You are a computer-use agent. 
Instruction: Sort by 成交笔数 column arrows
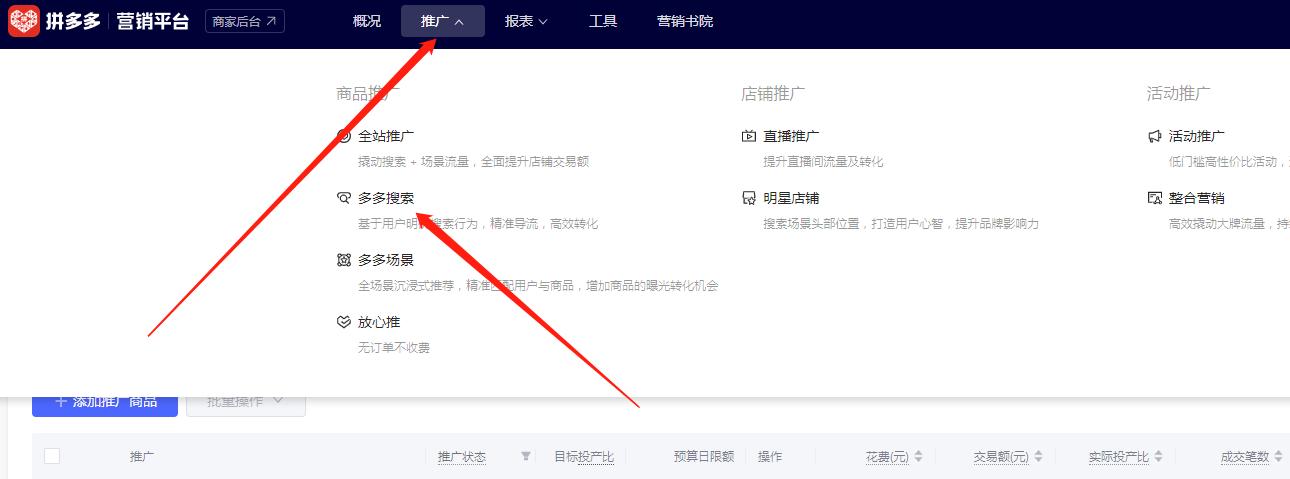click(x=1279, y=457)
